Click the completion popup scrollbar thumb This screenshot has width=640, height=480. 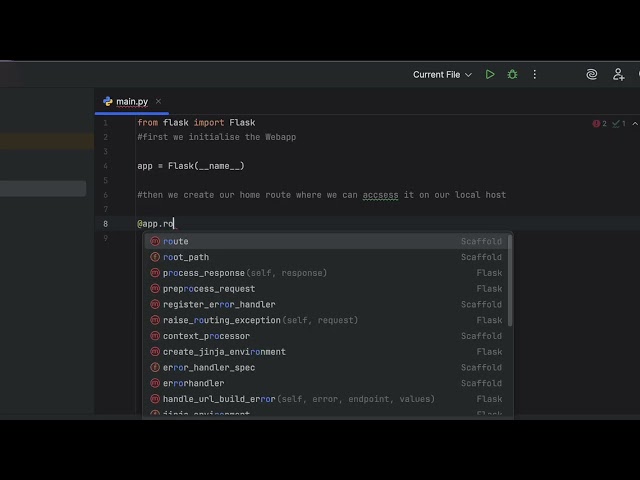(510, 281)
